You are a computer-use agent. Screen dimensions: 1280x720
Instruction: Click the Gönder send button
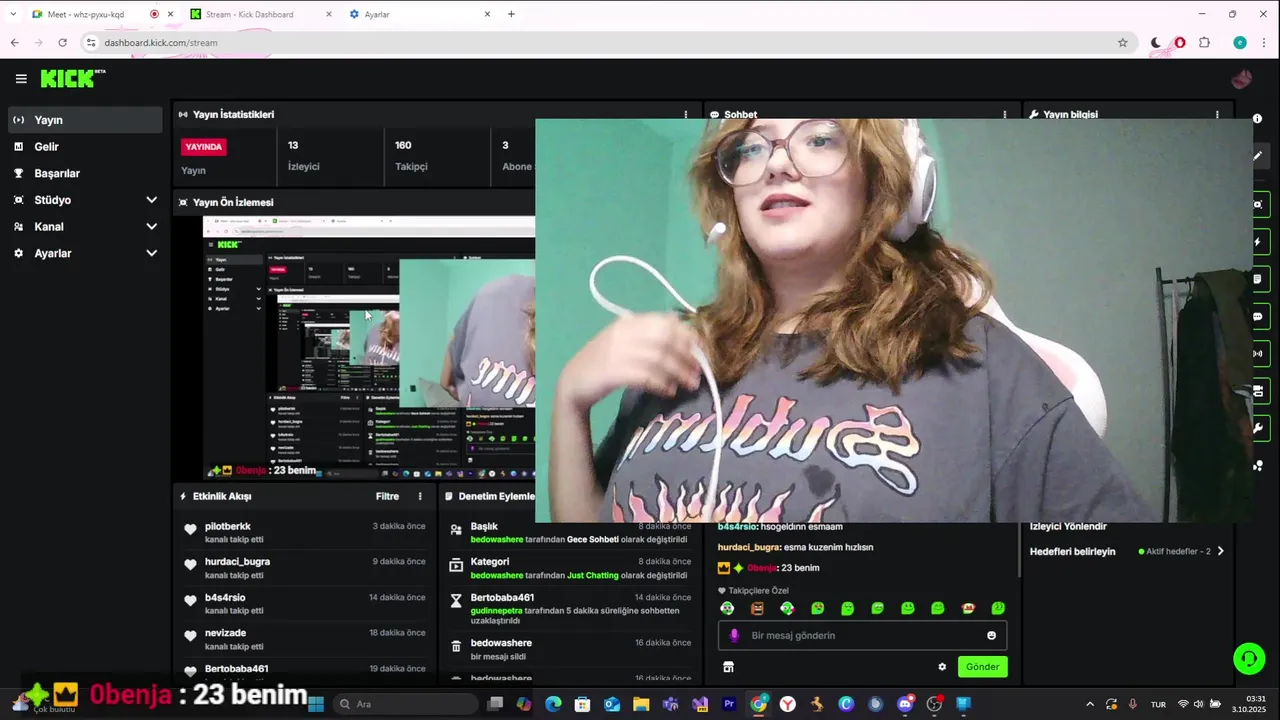click(x=982, y=667)
